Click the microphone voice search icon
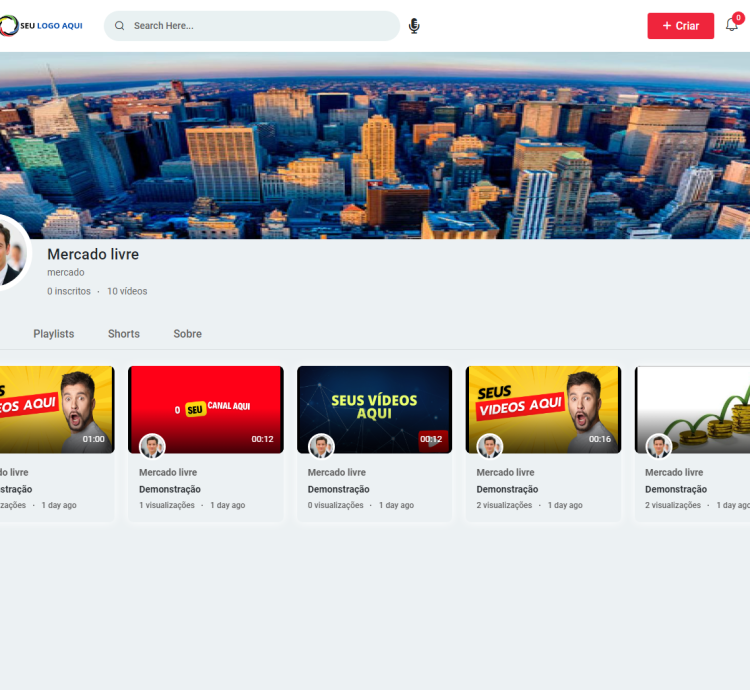The image size is (750, 690). coord(414,26)
